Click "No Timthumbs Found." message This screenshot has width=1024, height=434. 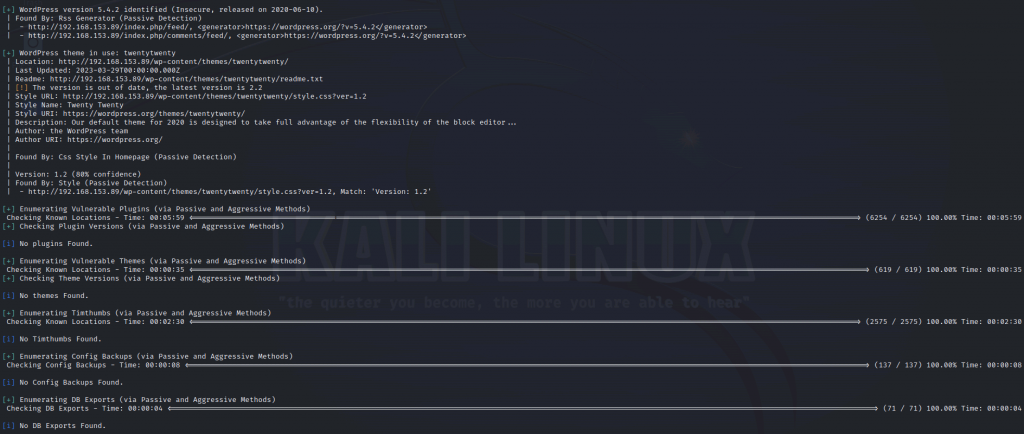(52, 339)
